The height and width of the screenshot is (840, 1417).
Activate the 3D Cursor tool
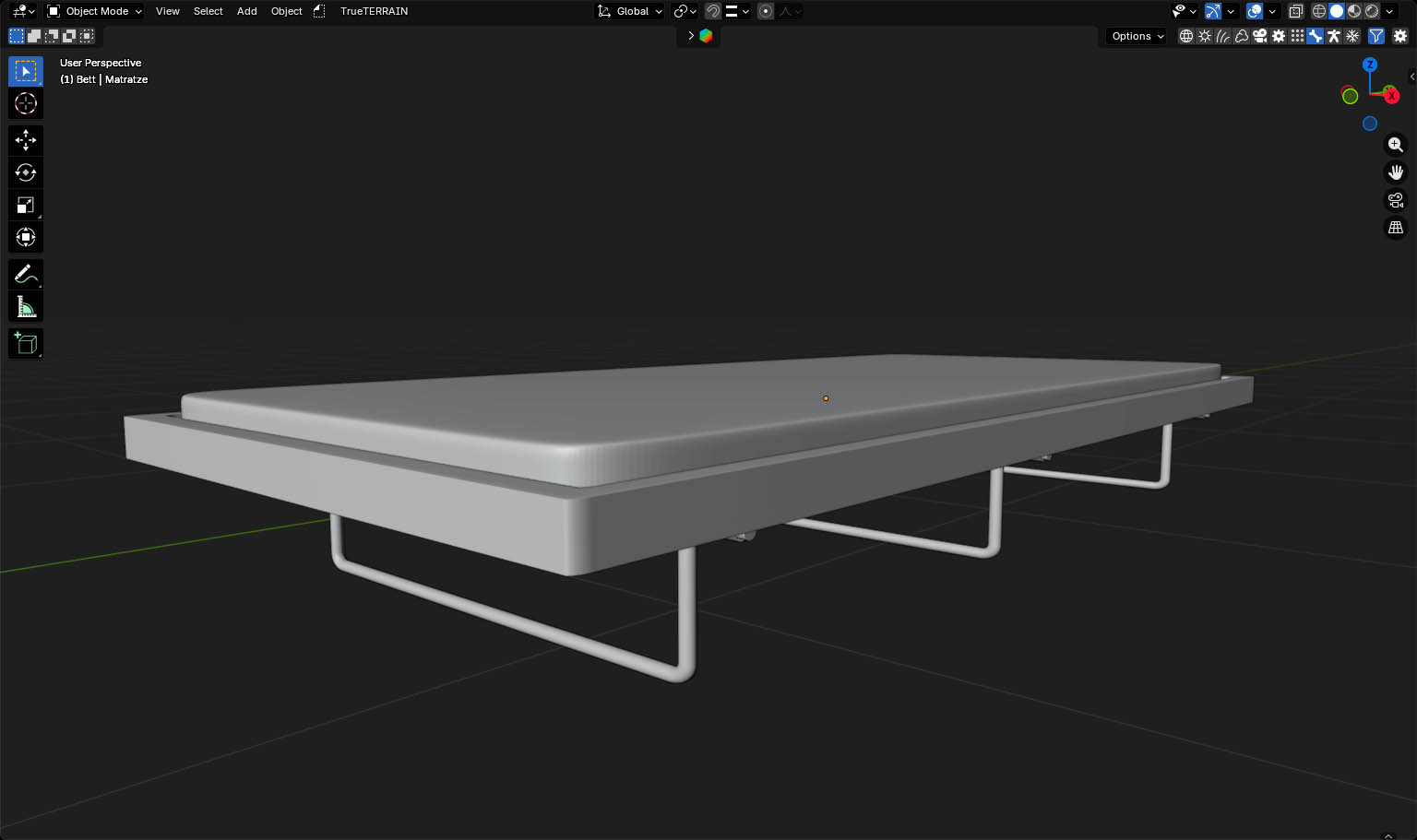26,103
